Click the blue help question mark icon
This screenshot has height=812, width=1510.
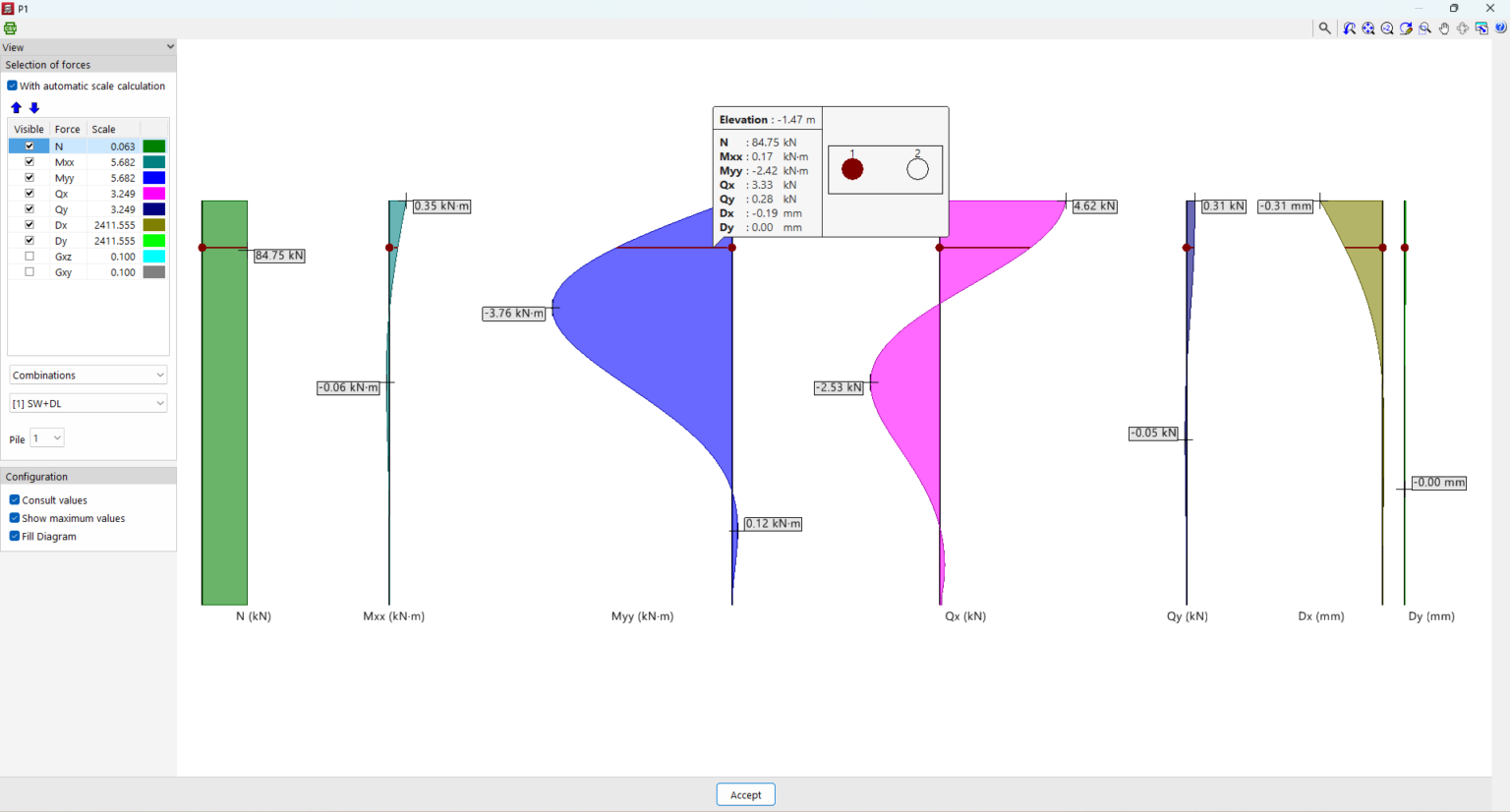point(1500,28)
